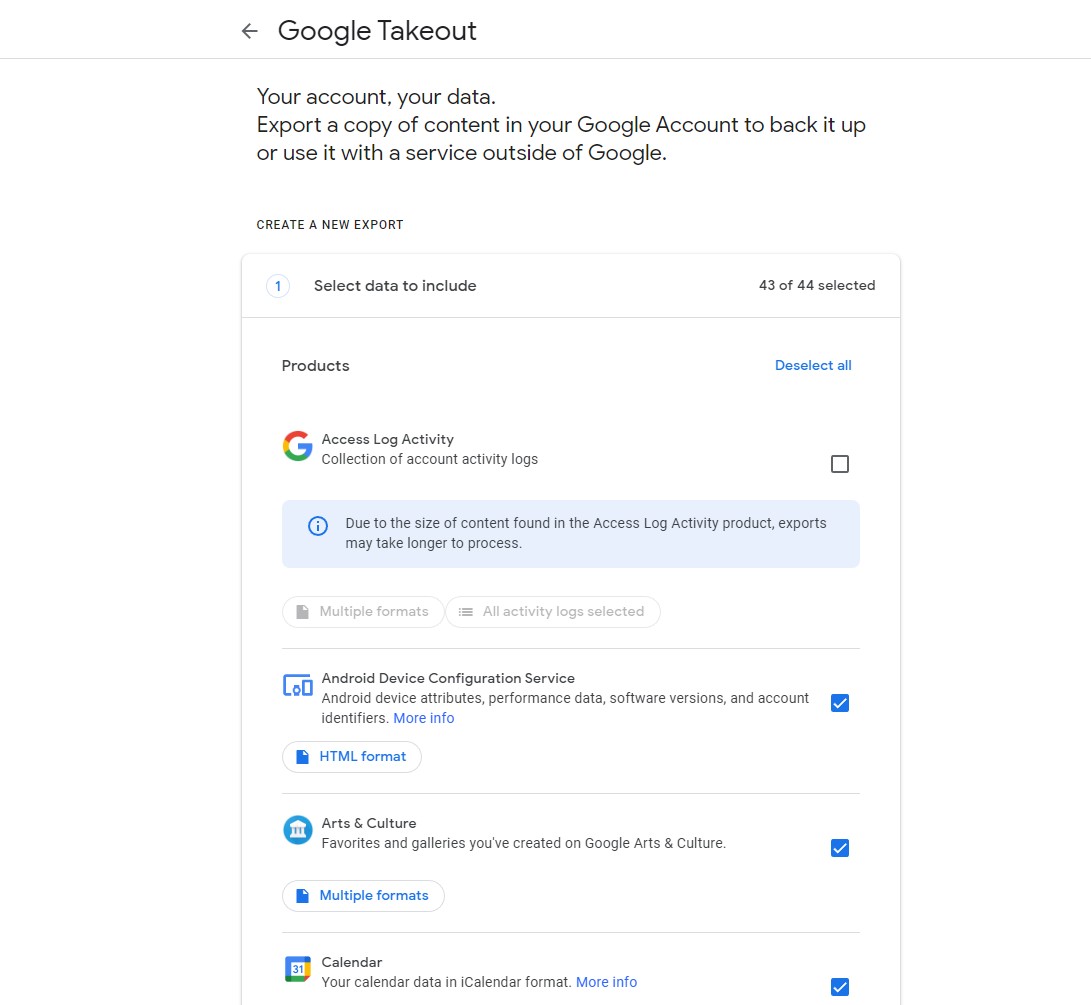Click the Arts & Culture museum icon
Screen dimensions: 1091x1005
pyautogui.click(x=297, y=830)
